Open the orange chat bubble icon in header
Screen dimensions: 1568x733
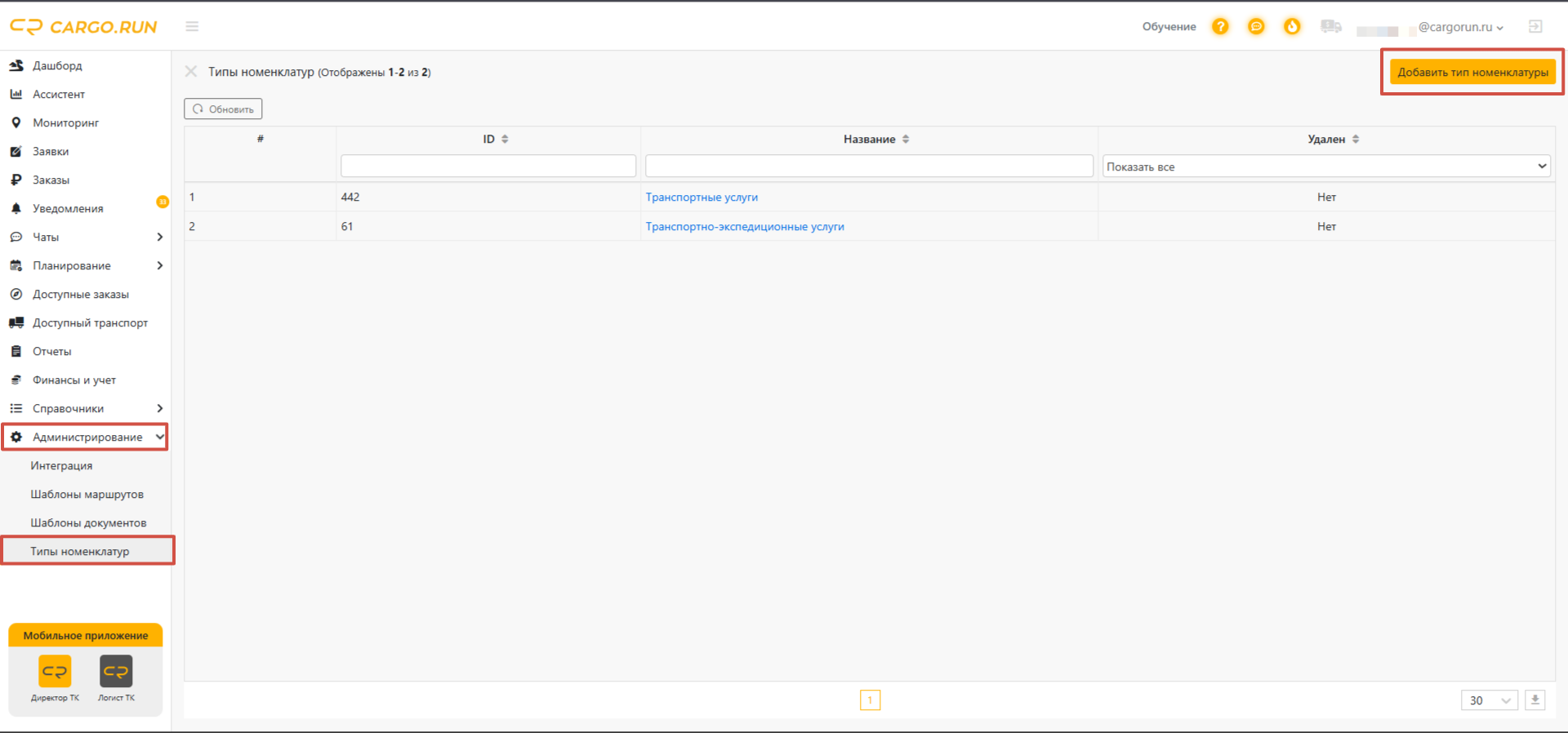[1256, 27]
